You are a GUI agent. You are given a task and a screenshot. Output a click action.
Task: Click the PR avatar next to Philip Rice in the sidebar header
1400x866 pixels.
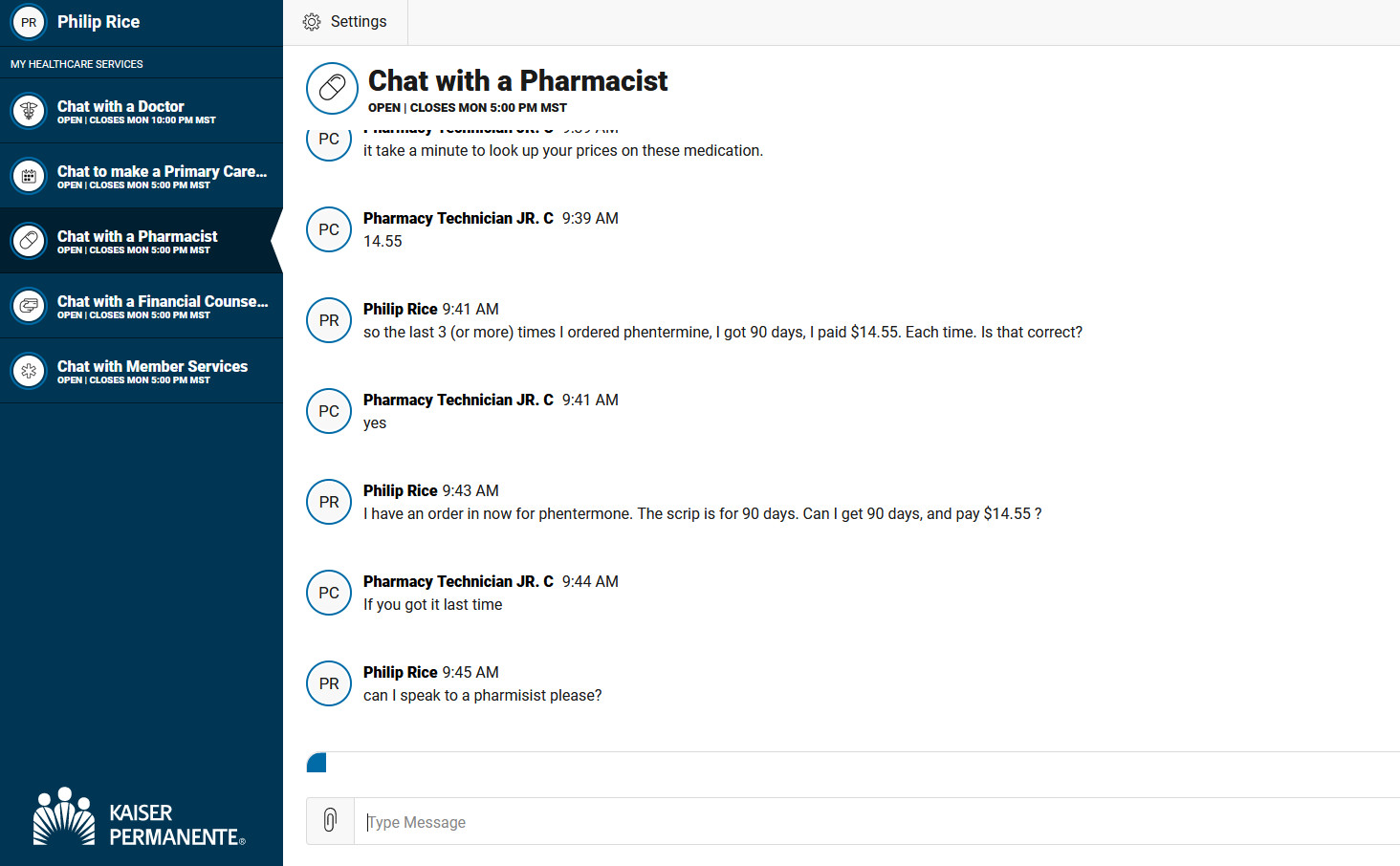29,22
